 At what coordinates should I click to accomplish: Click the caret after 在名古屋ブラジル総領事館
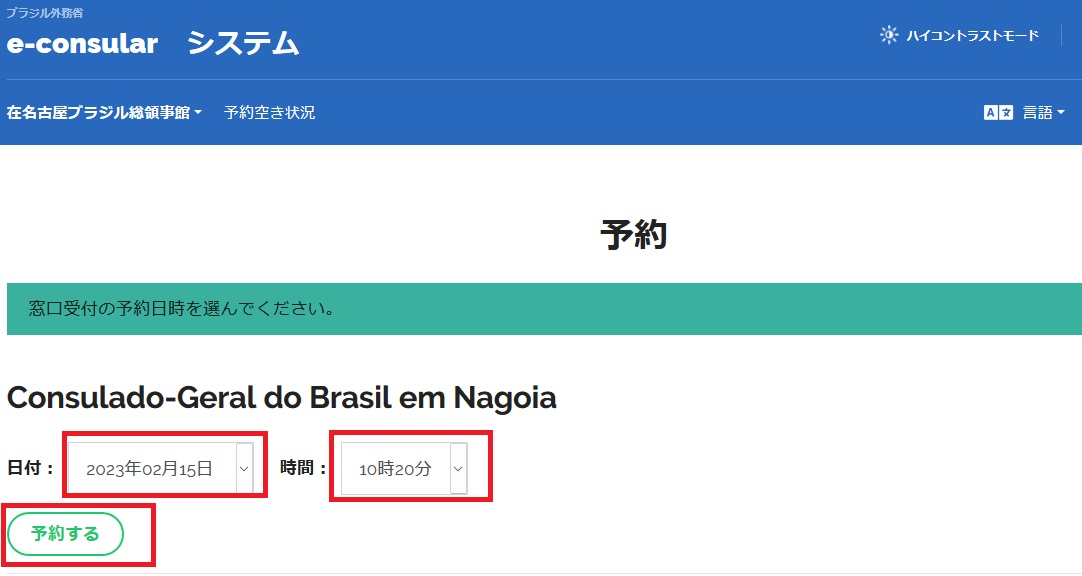tap(198, 113)
